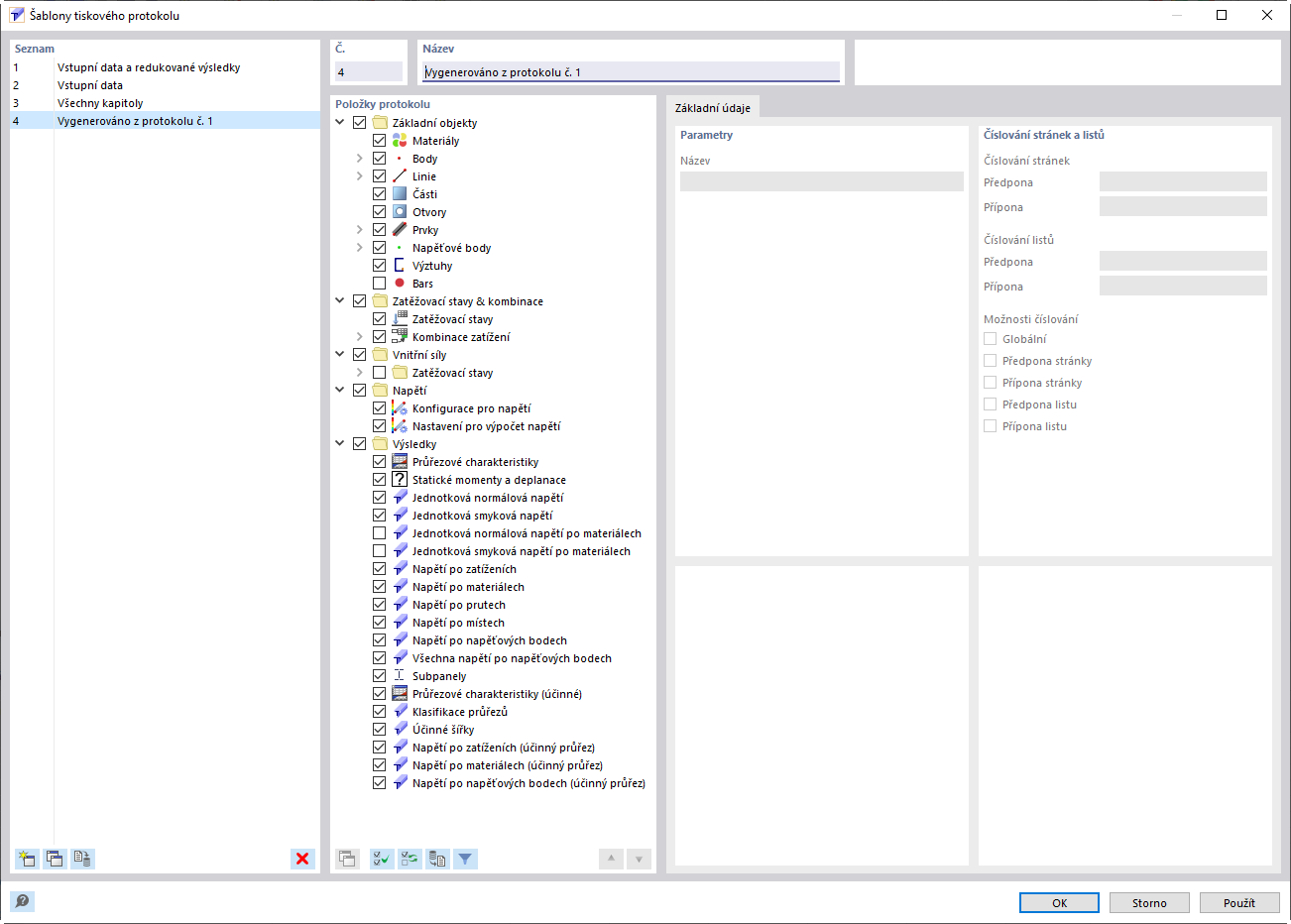Image resolution: width=1291 pixels, height=924 pixels.
Task: Click the Prvky element icon
Action: pyautogui.click(x=400, y=230)
